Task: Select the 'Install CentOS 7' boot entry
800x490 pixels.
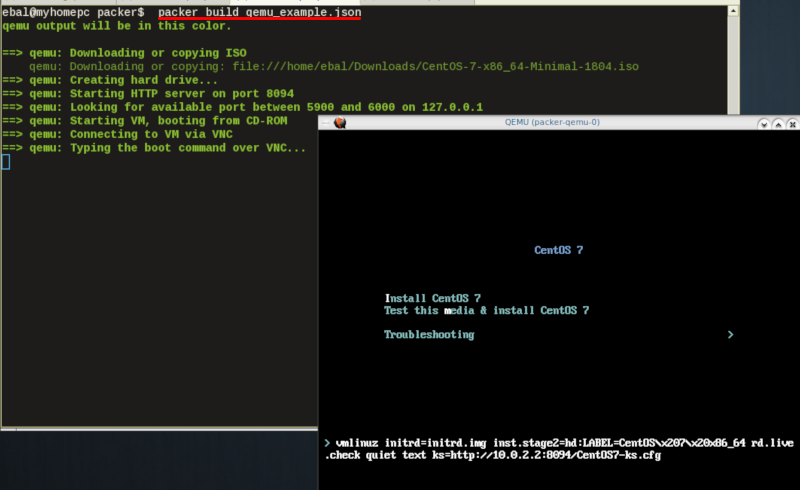Action: [433, 298]
